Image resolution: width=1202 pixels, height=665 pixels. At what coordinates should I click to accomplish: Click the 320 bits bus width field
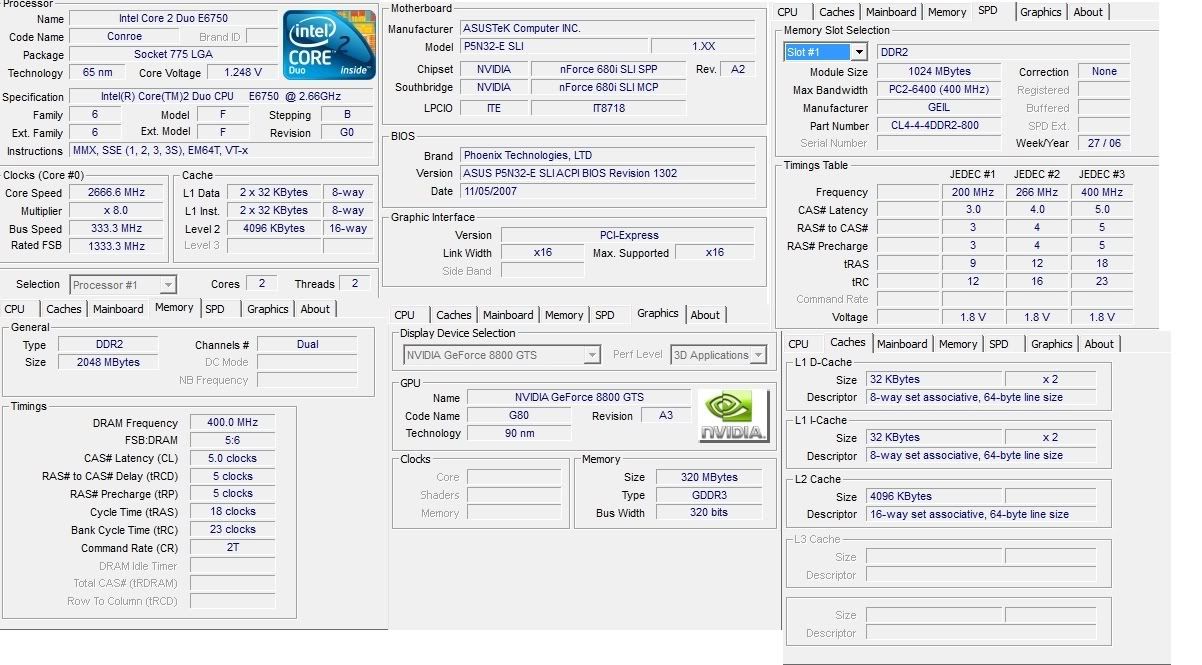coord(709,513)
